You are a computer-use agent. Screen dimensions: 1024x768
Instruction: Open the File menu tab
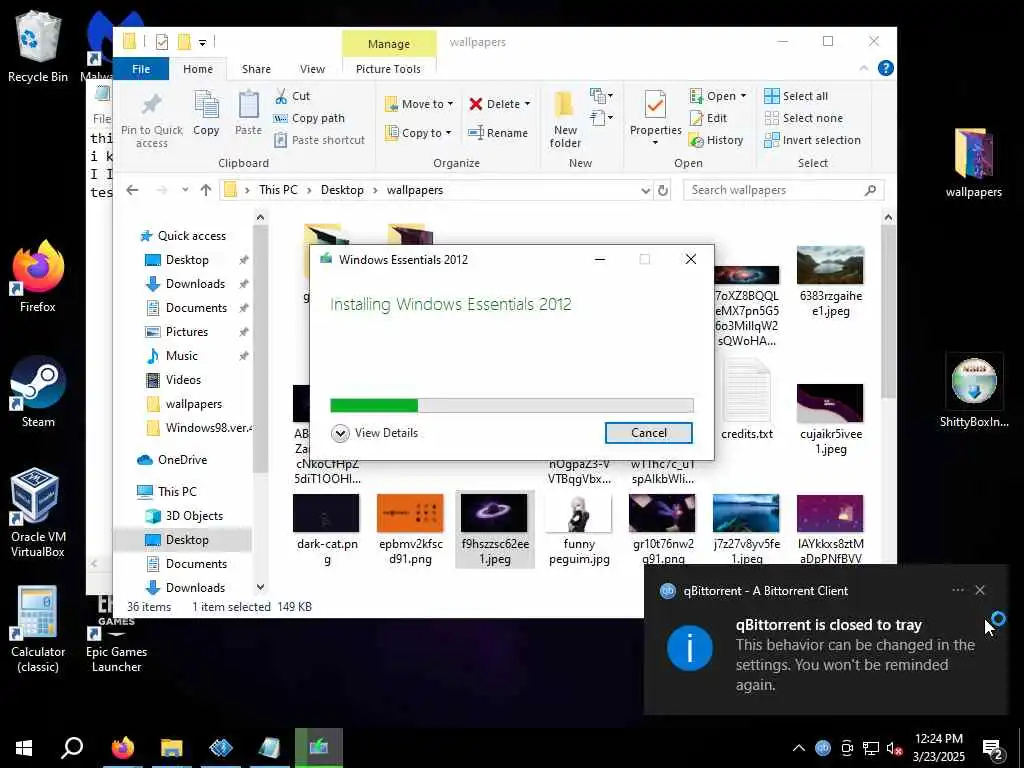[x=141, y=69]
